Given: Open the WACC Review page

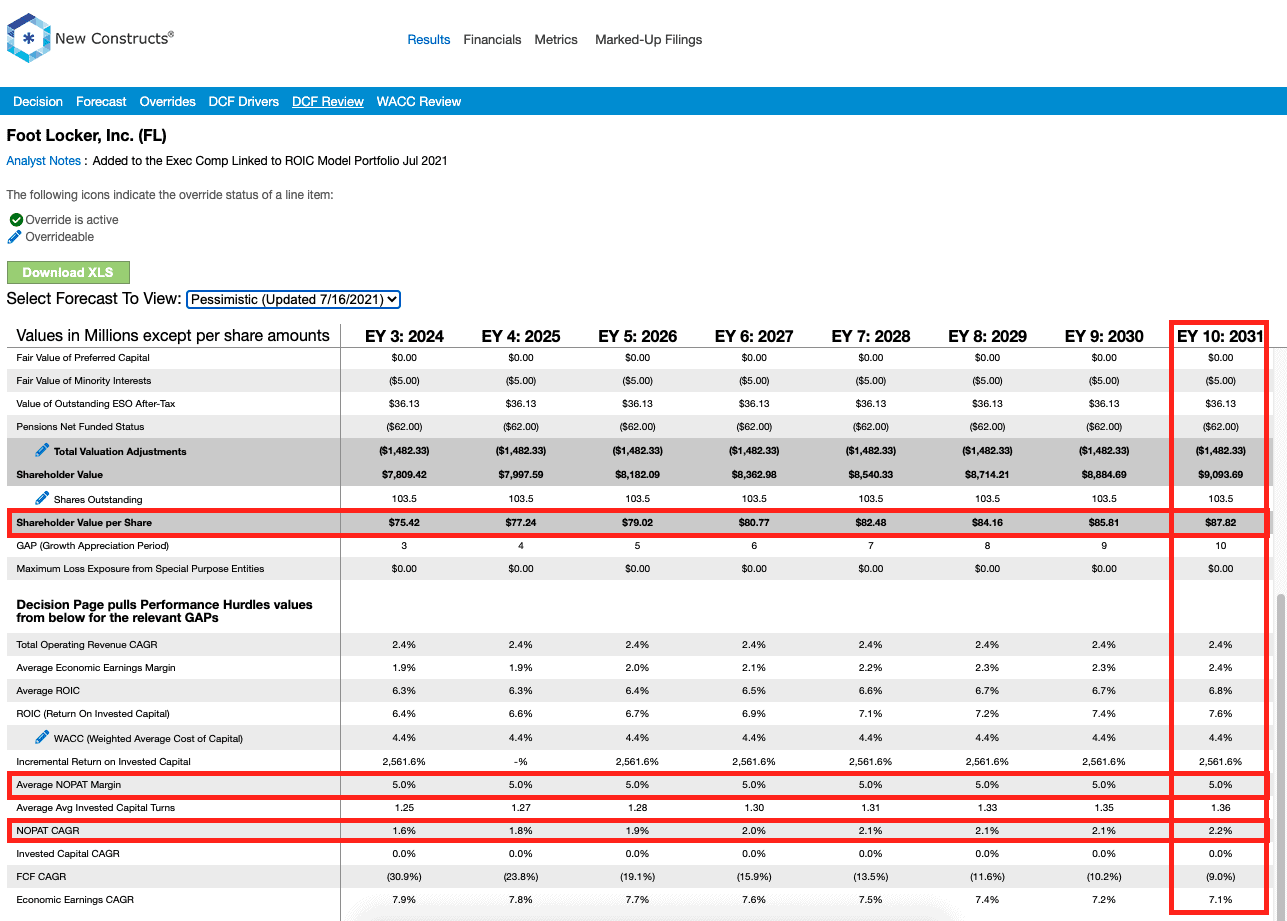Looking at the screenshot, I should click(419, 102).
